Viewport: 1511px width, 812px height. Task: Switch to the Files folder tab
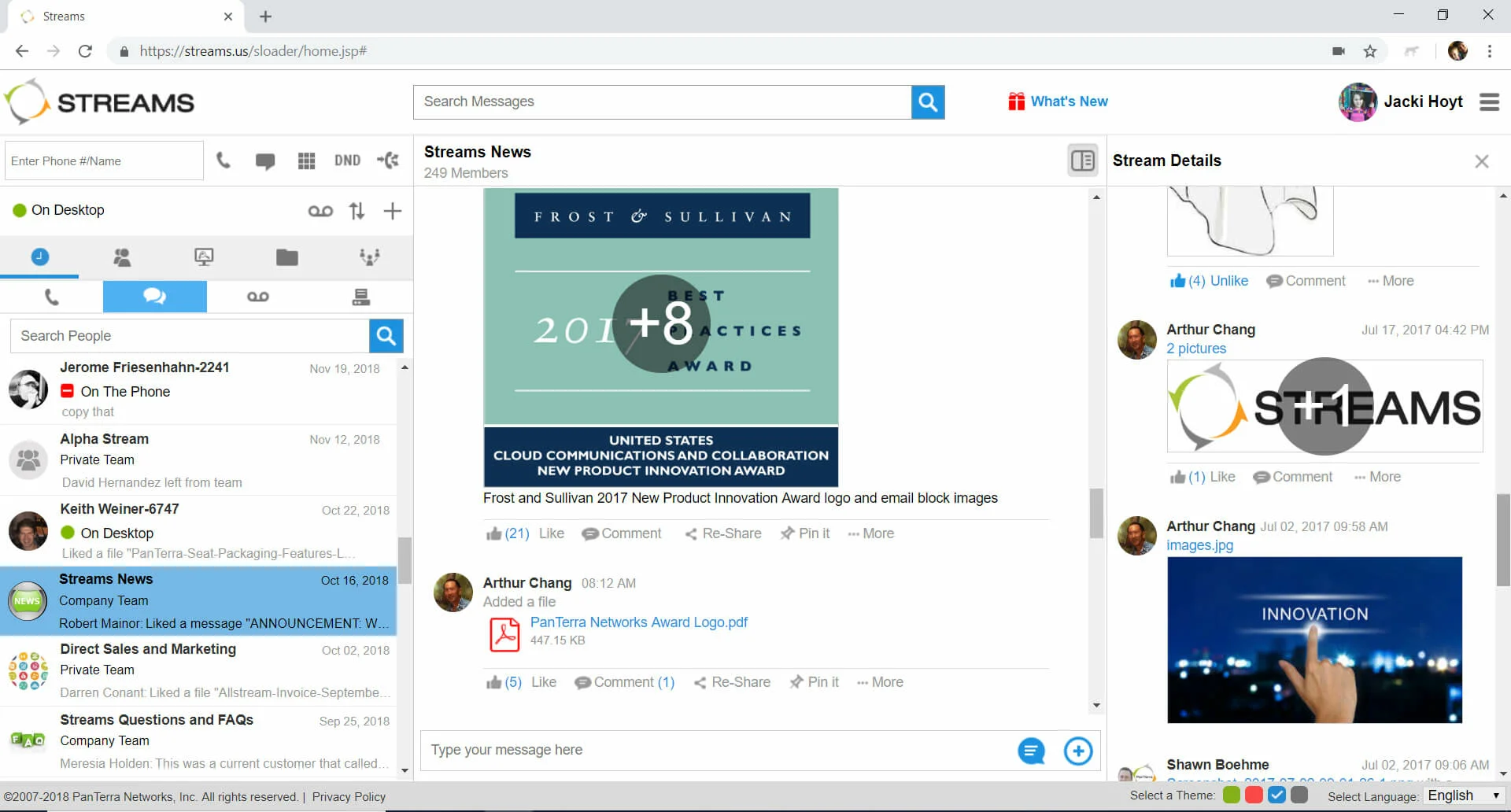pos(287,257)
